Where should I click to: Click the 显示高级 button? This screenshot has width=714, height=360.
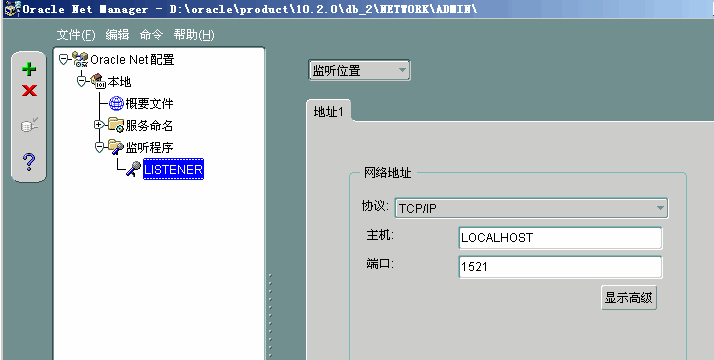[x=628, y=298]
